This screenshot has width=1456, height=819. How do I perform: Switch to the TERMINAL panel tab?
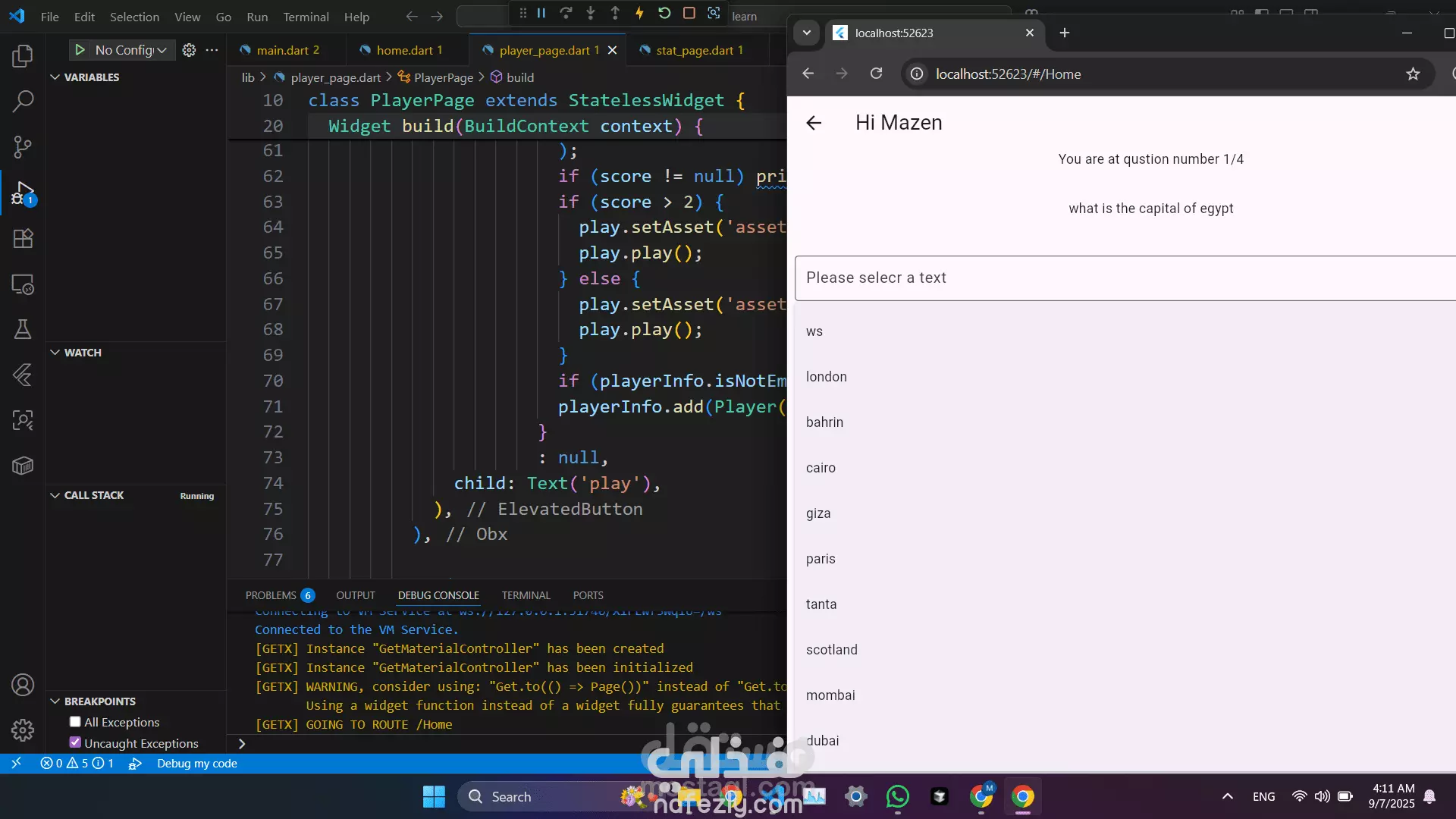pyautogui.click(x=526, y=595)
